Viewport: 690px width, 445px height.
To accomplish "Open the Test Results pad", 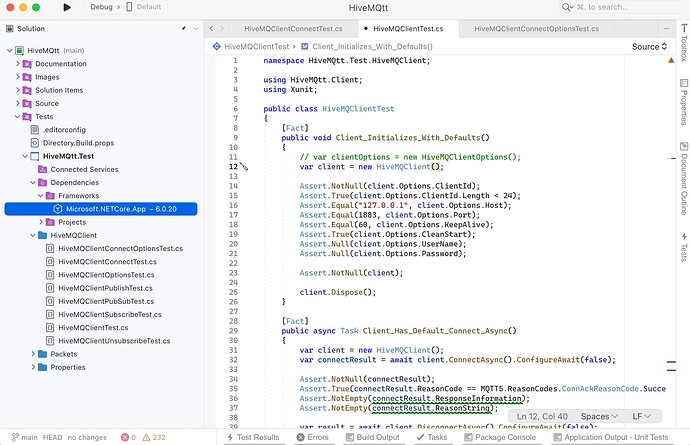I will tap(253, 438).
